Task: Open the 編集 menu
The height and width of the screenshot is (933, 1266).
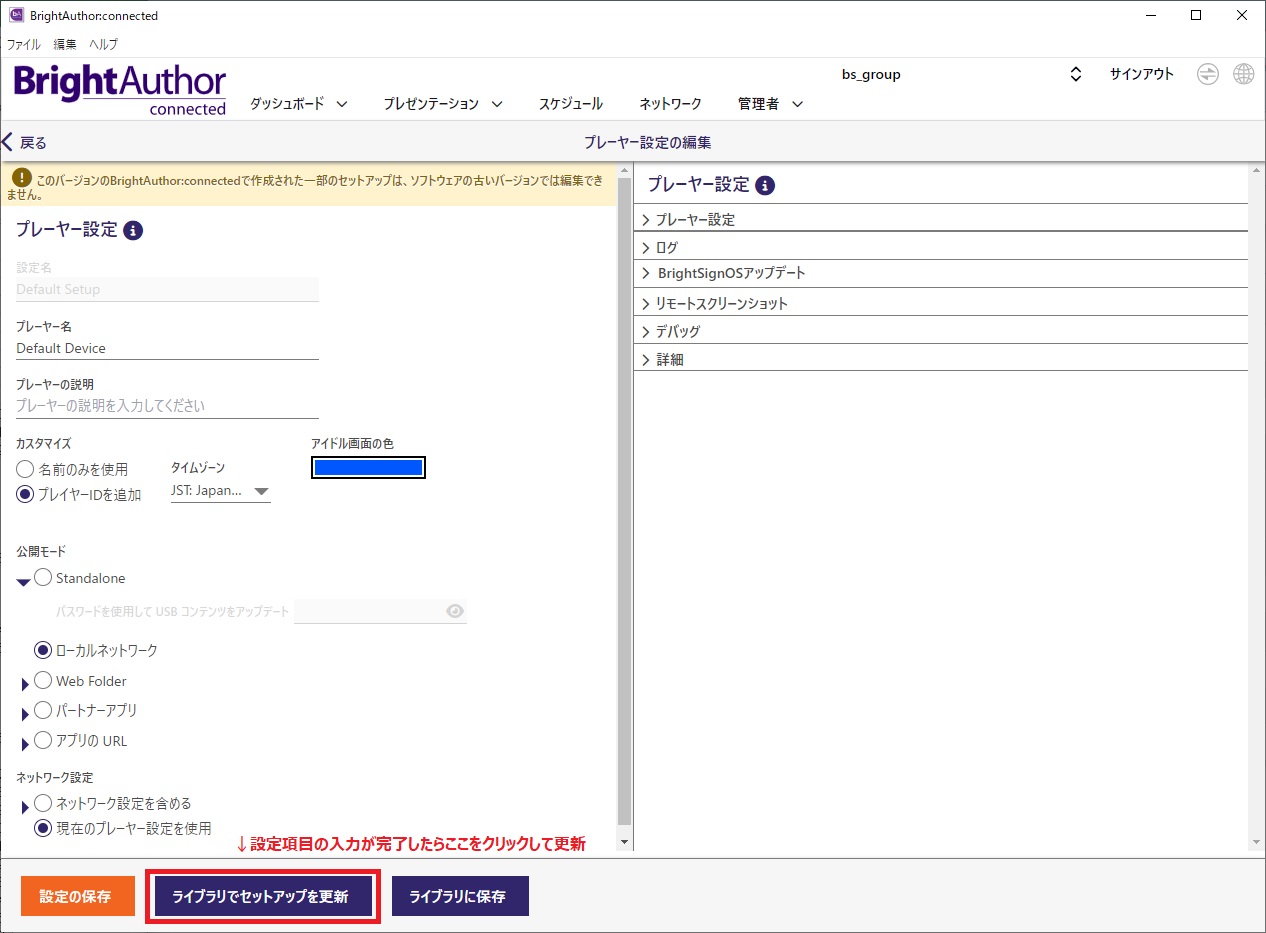Action: [x=65, y=44]
